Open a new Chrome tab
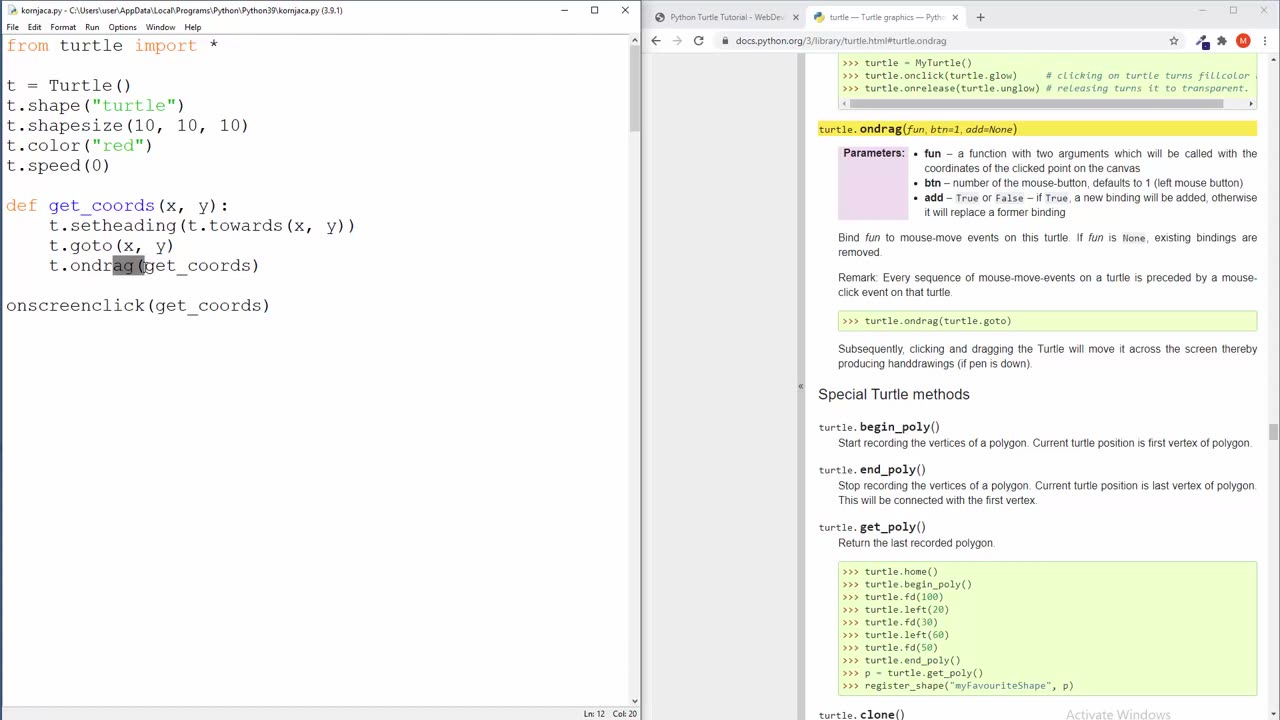 coord(980,17)
